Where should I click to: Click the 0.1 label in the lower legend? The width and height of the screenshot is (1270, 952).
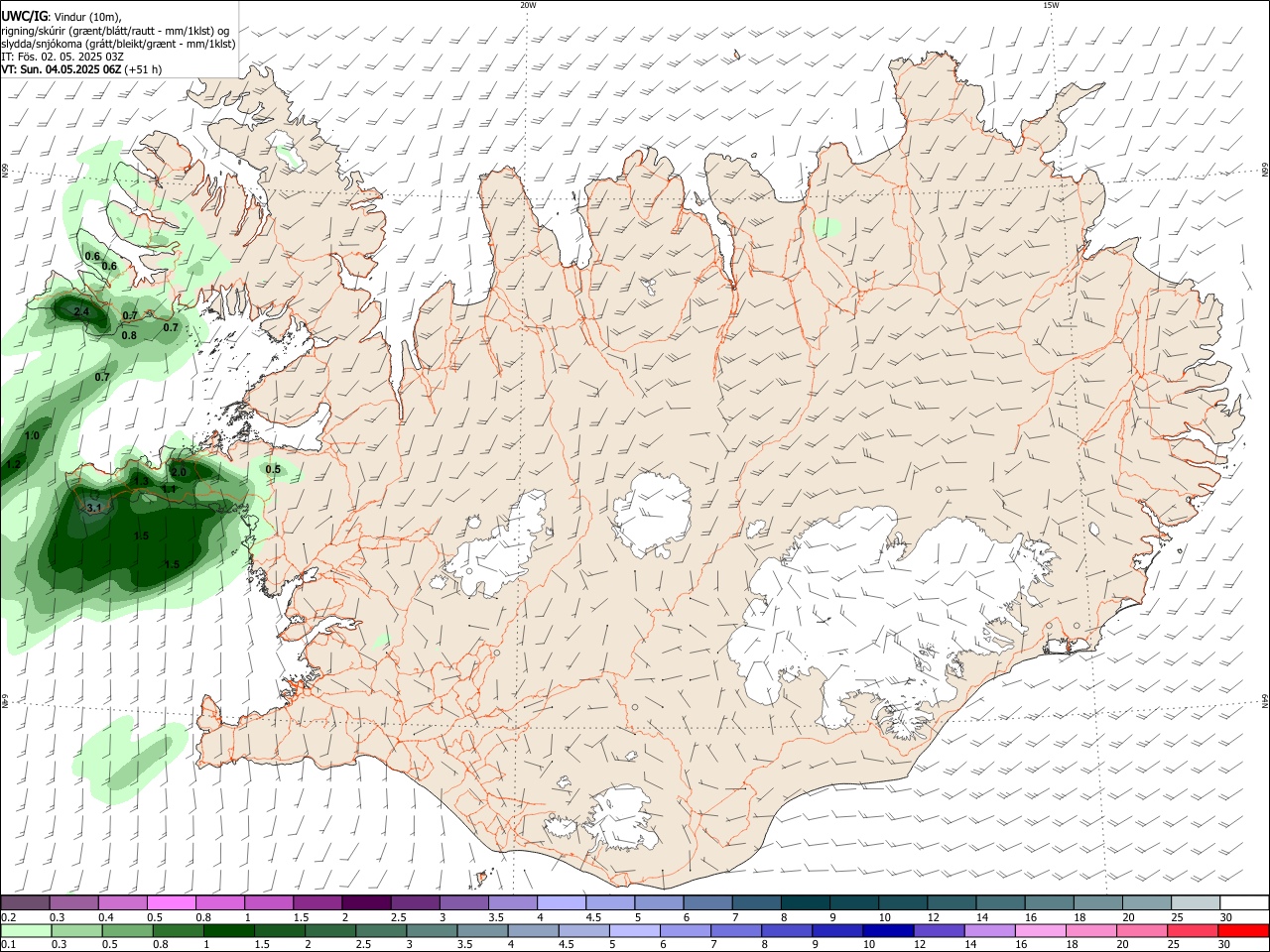(9, 944)
